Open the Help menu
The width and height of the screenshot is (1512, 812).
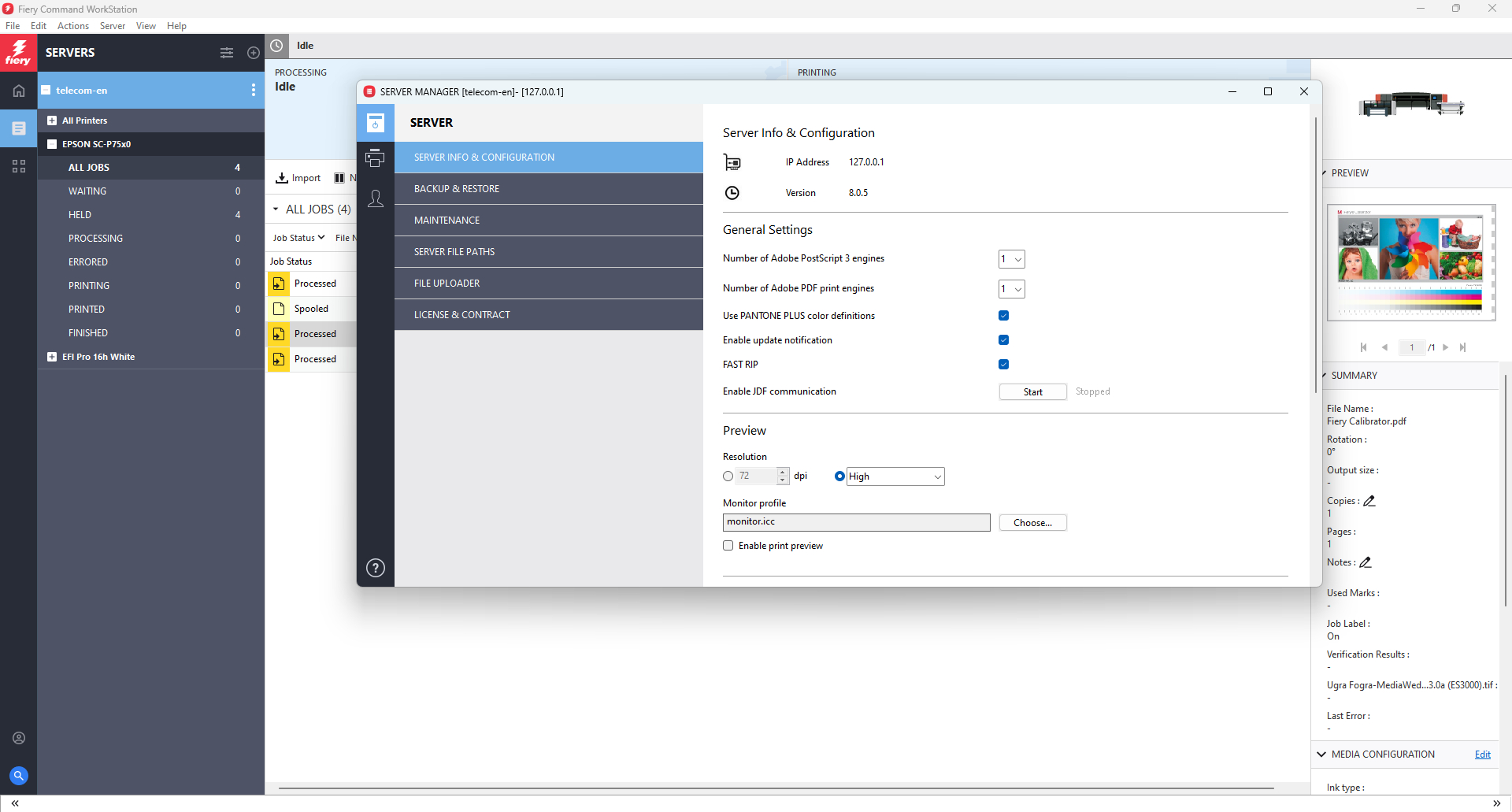[x=176, y=26]
